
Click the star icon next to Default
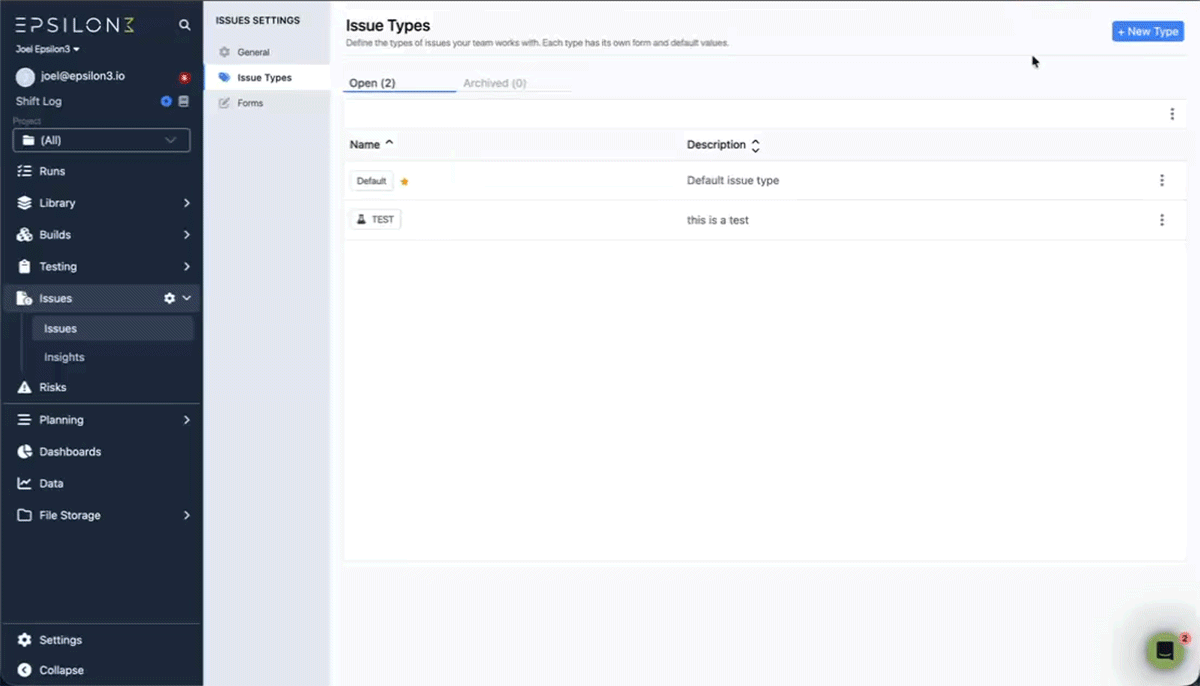pos(405,182)
